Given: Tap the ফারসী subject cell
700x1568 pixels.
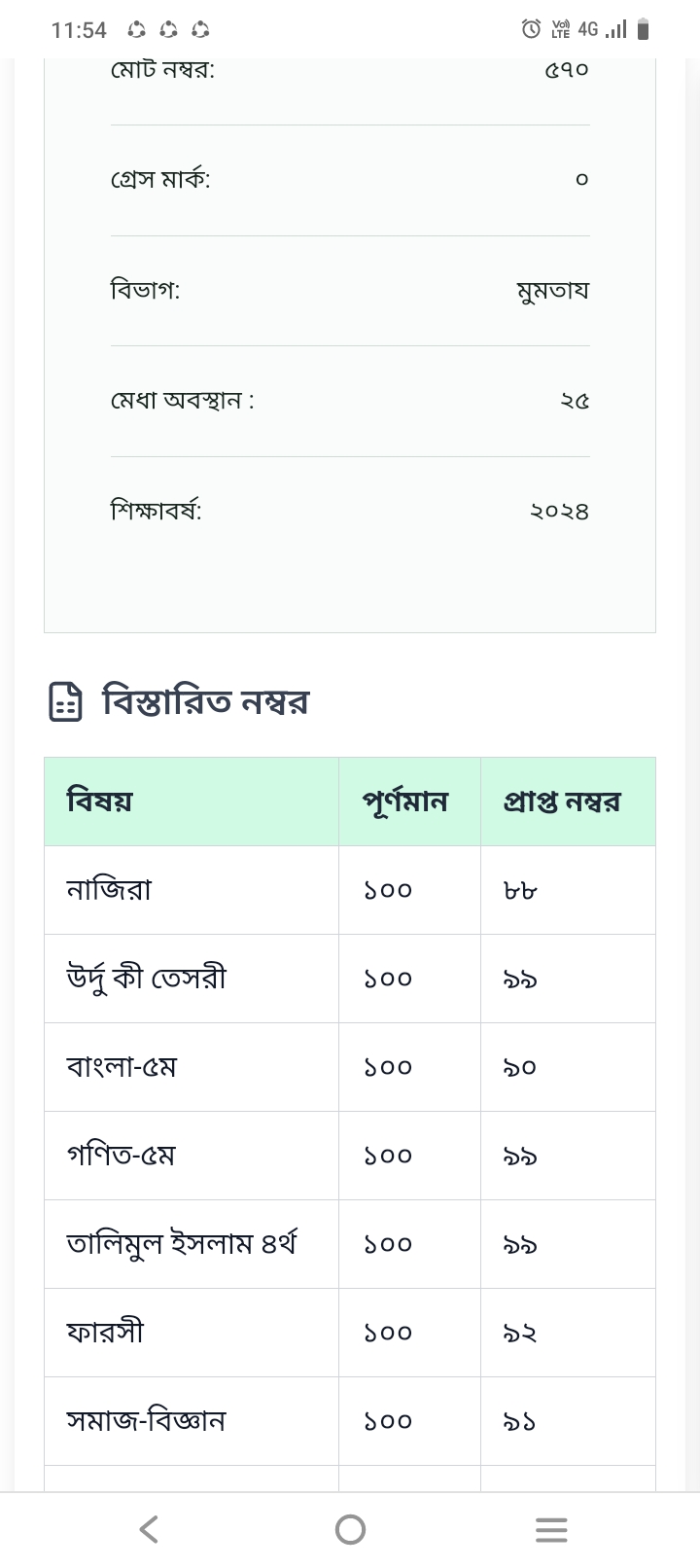Looking at the screenshot, I should point(105,1333).
